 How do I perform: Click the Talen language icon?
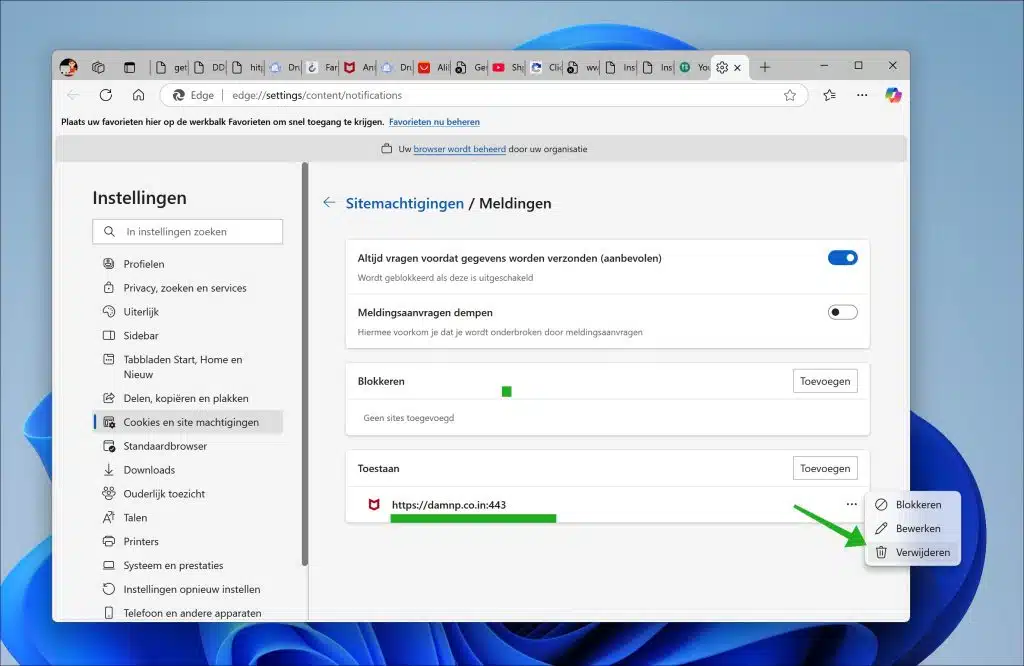coord(109,517)
